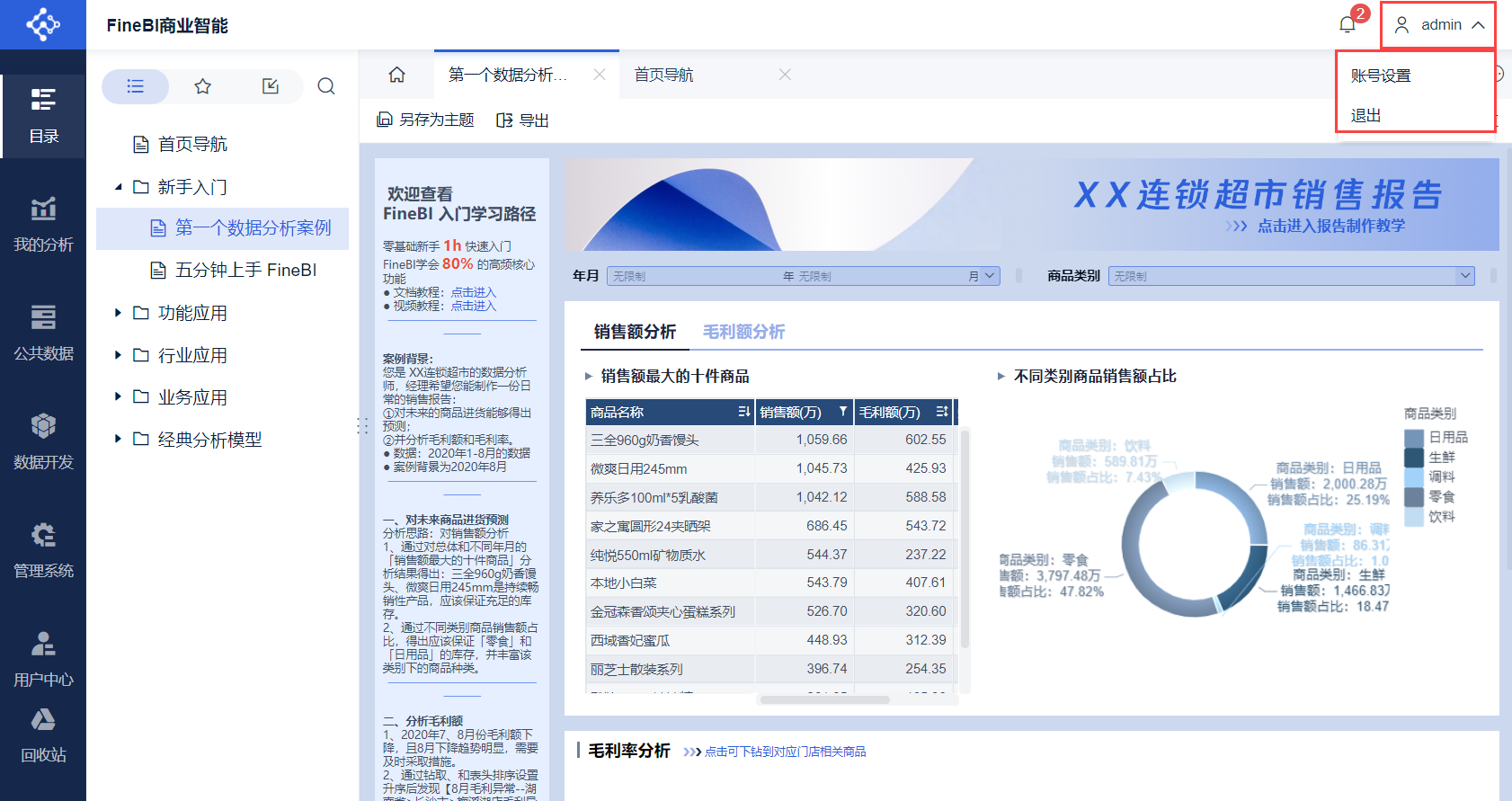Open the 商品类别 filter dropdown
The width and height of the screenshot is (1512, 801).
pyautogui.click(x=1292, y=276)
